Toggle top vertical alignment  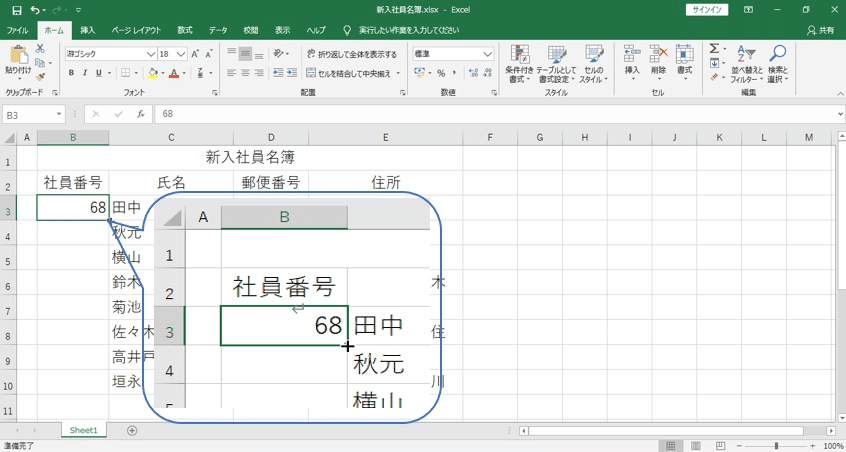[x=231, y=53]
